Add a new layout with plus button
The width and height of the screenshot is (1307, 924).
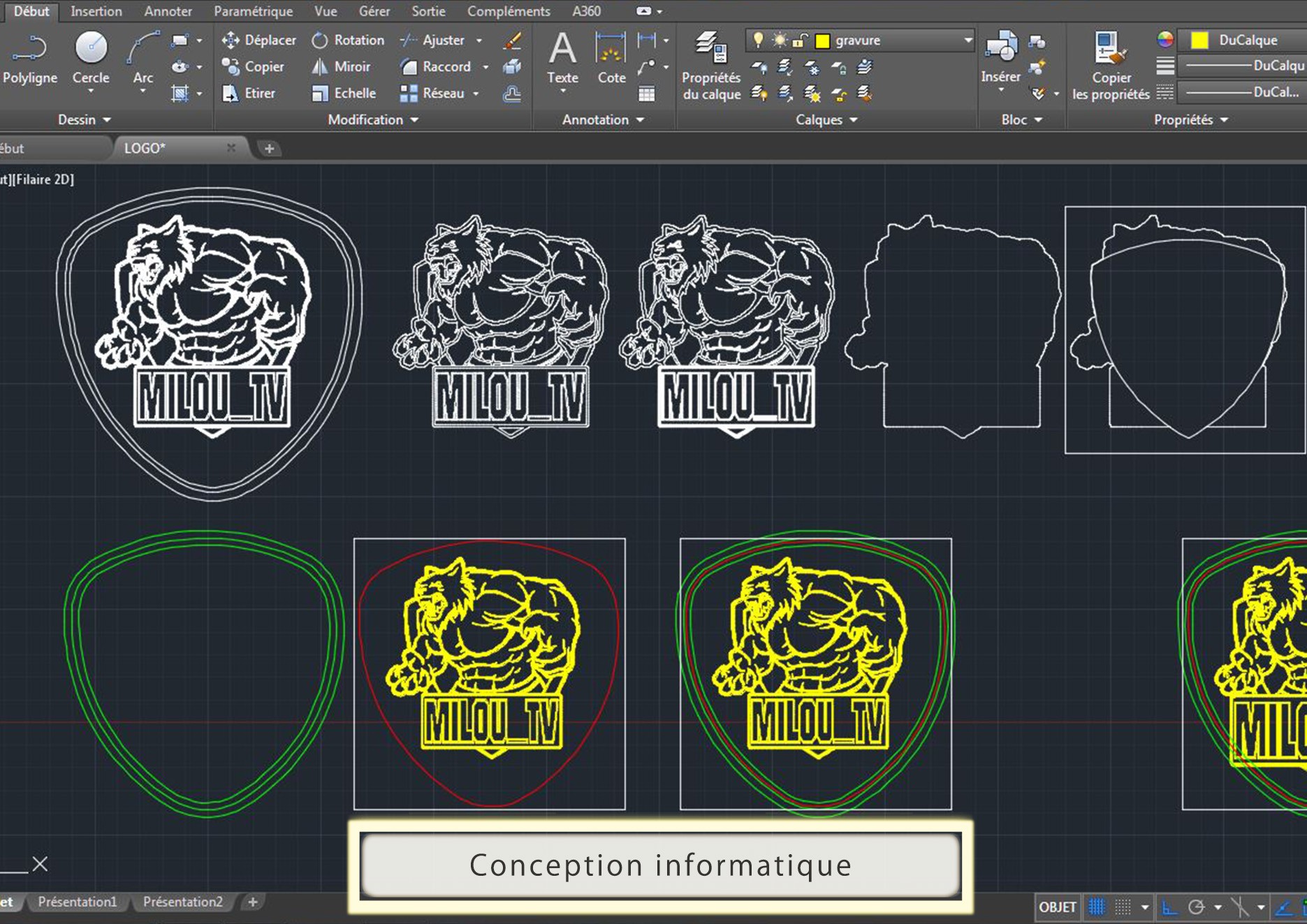pyautogui.click(x=253, y=902)
